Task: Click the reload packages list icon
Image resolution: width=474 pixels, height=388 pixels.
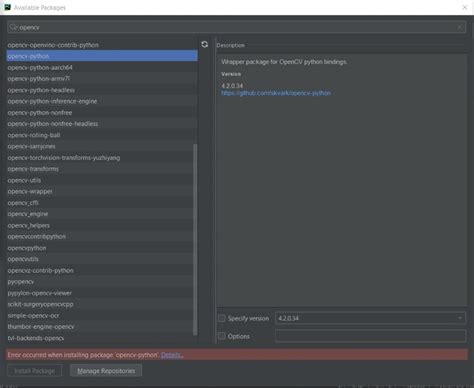Action: pos(205,44)
